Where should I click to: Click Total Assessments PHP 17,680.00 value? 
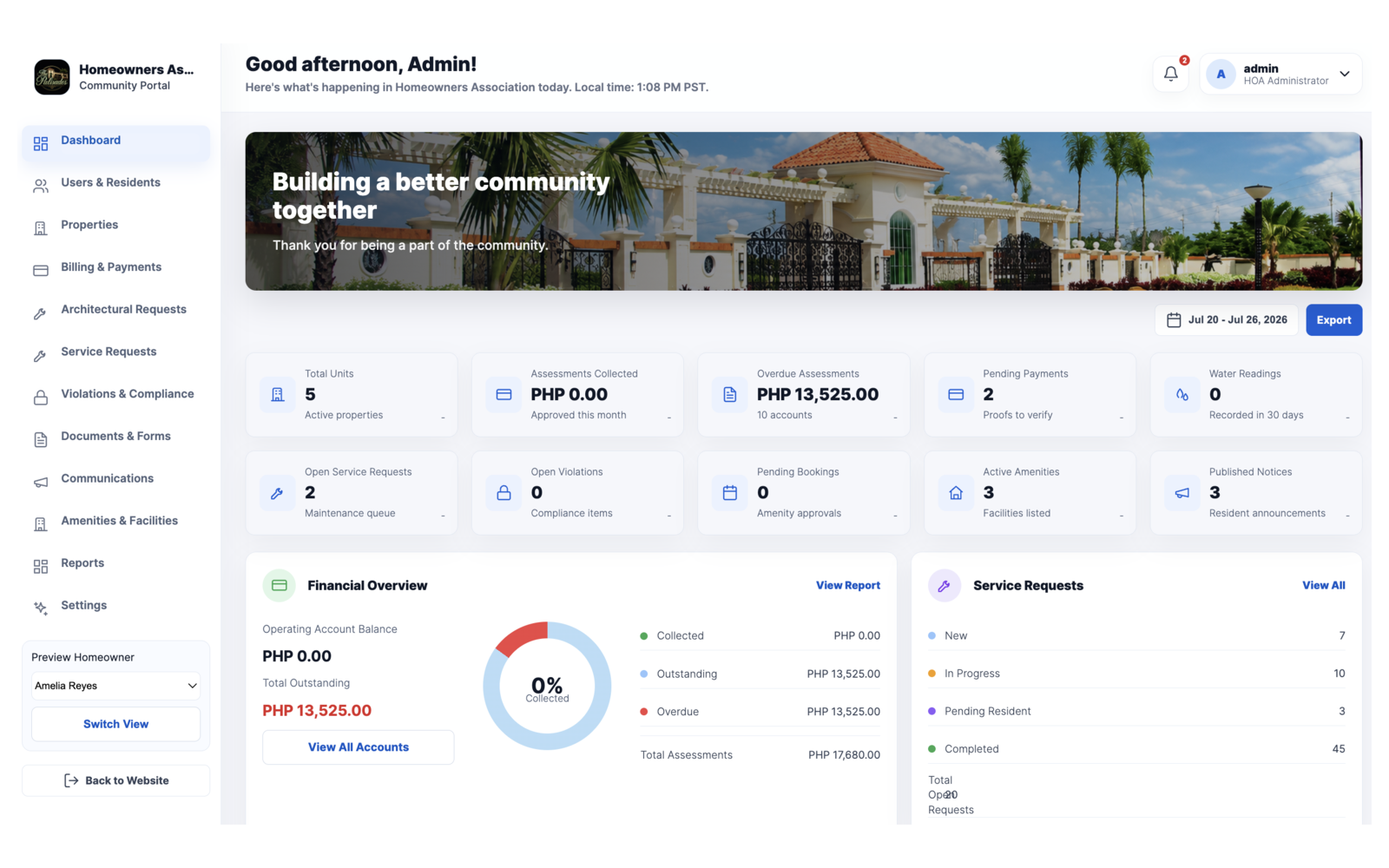[844, 755]
